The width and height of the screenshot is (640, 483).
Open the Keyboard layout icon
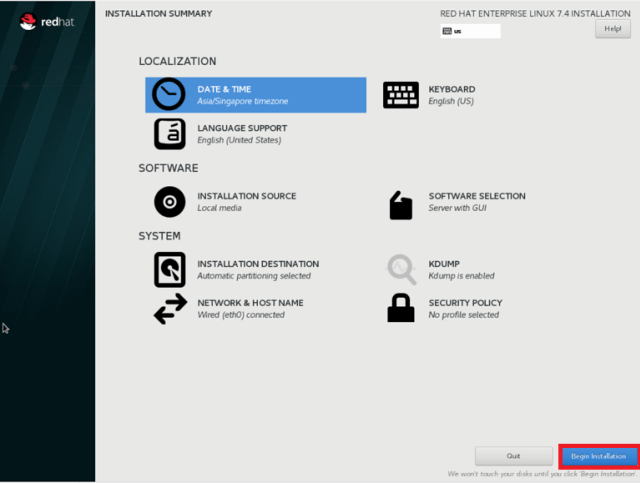pyautogui.click(x=401, y=95)
